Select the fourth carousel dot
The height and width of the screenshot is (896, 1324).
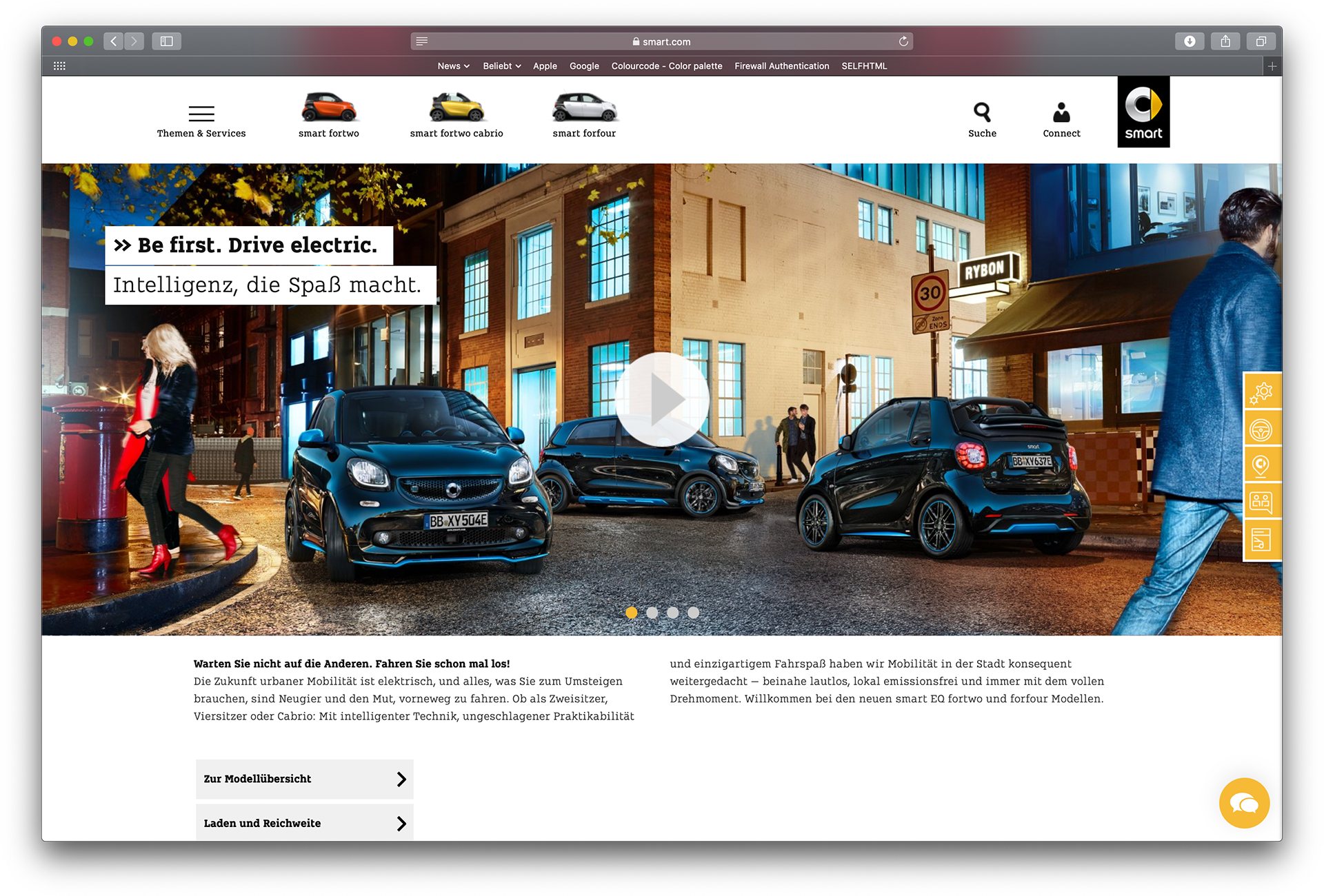(x=693, y=613)
